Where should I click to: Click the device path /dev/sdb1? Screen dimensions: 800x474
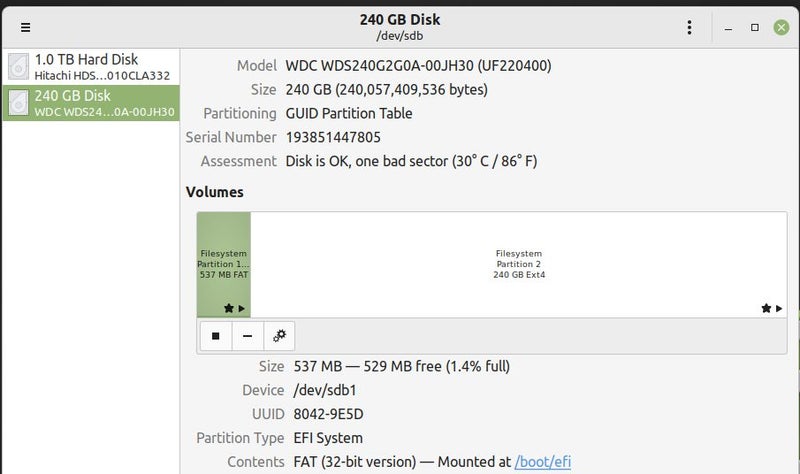[325, 390]
